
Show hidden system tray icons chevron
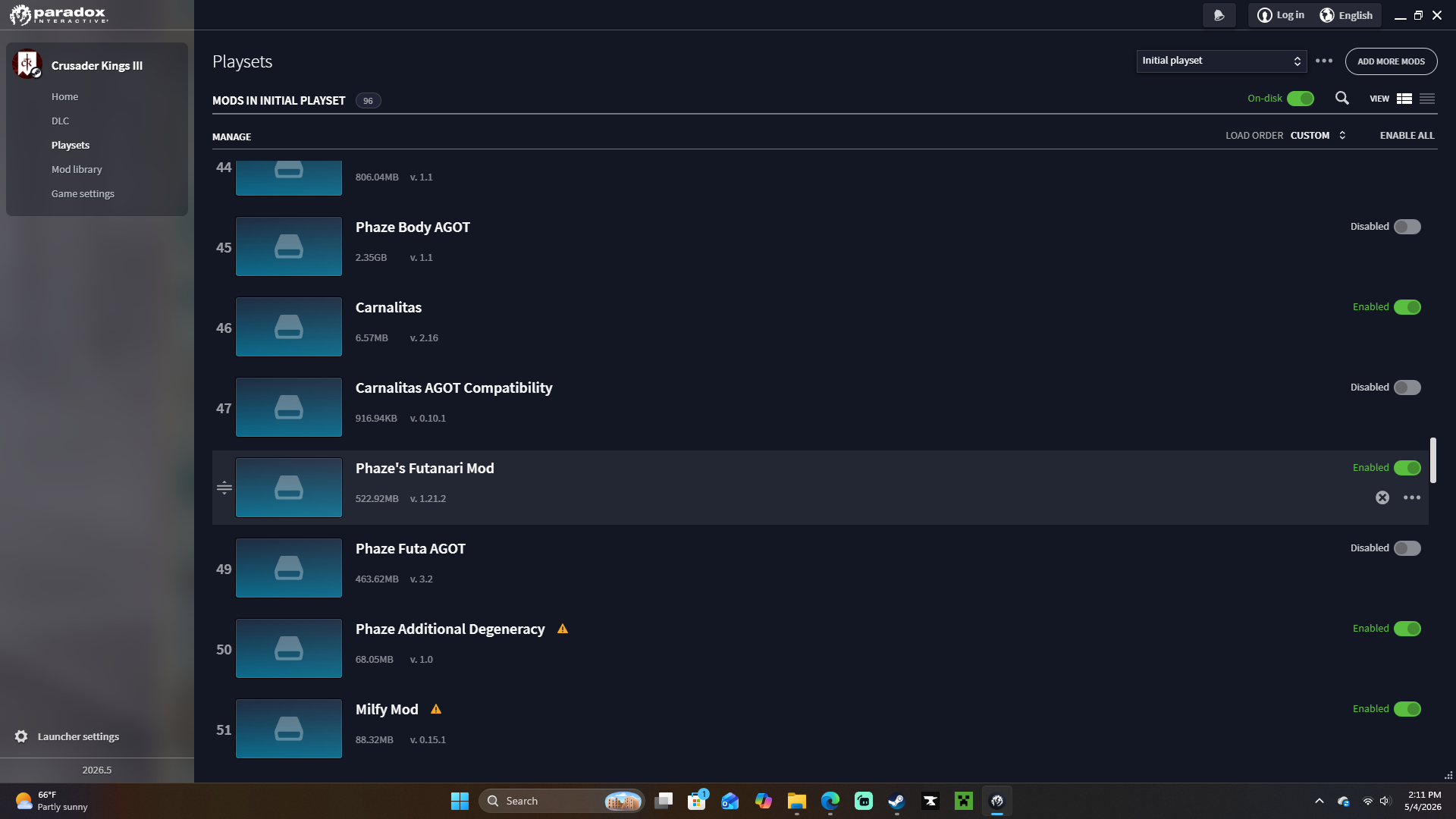click(1319, 801)
